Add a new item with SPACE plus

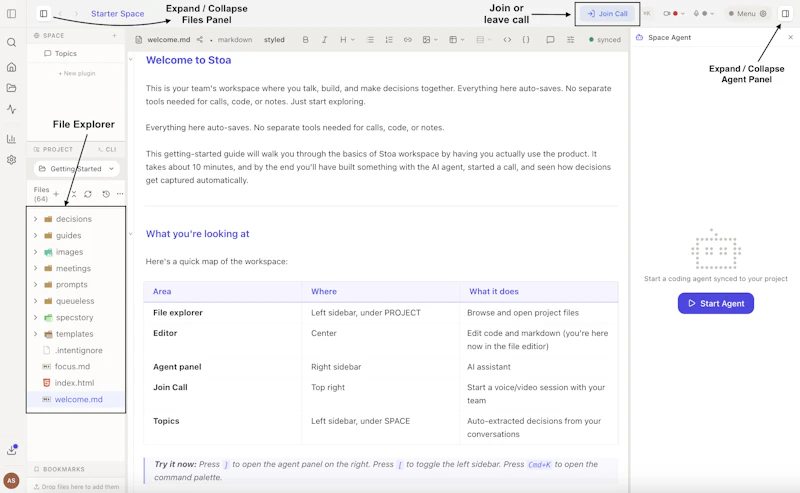pyautogui.click(x=114, y=35)
